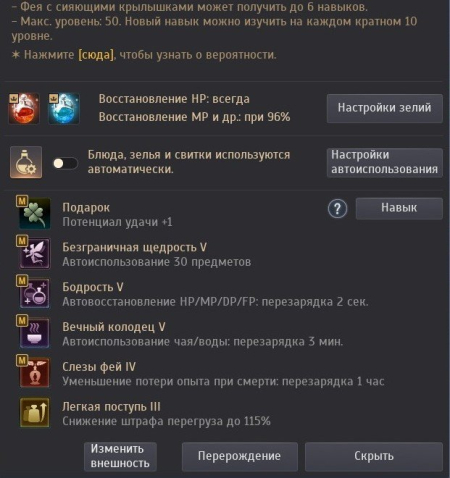Click the Навык button
Image resolution: width=450 pixels, height=478 pixels.
click(x=399, y=208)
